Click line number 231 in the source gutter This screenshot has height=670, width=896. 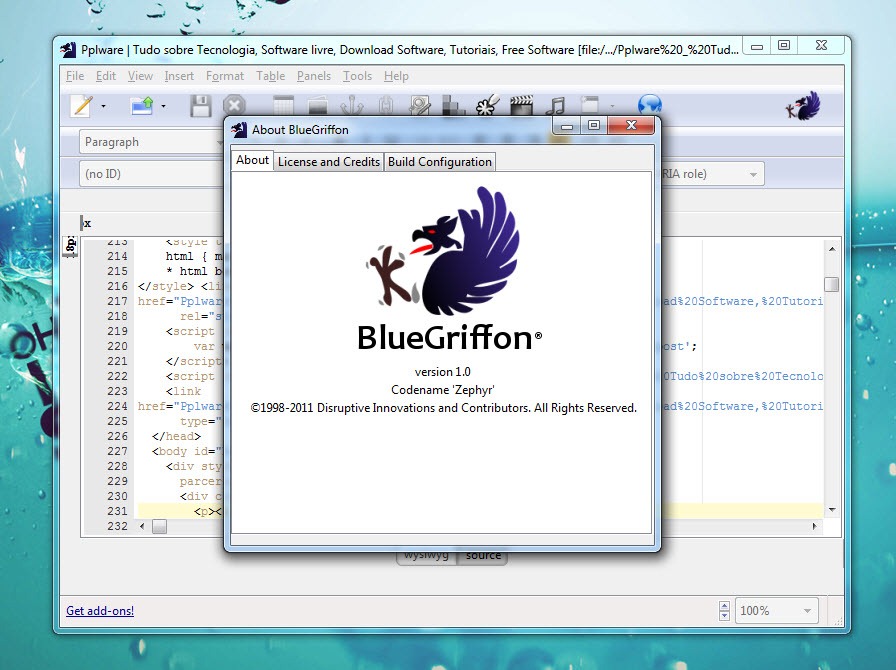117,511
